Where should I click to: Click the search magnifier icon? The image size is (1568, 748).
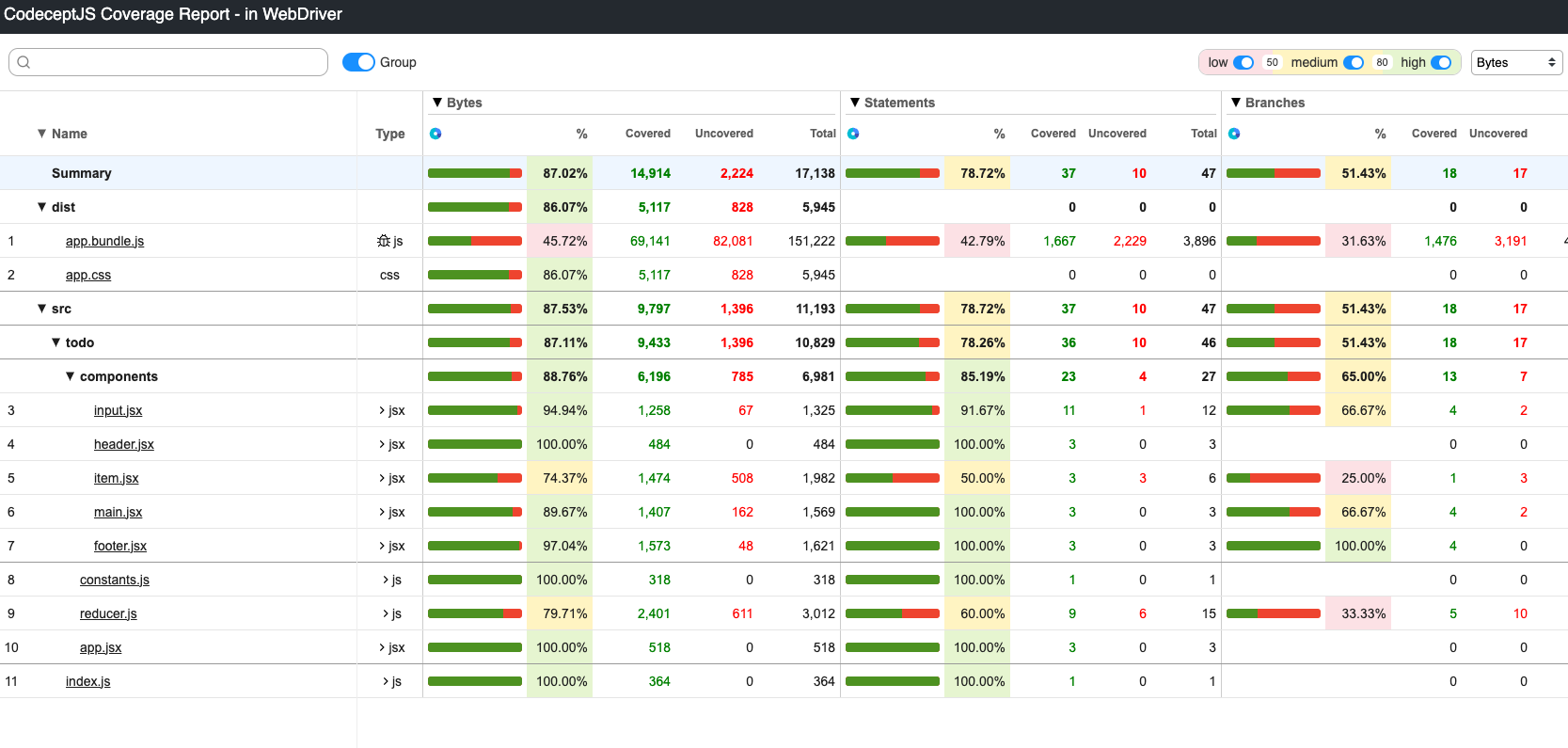pos(24,62)
